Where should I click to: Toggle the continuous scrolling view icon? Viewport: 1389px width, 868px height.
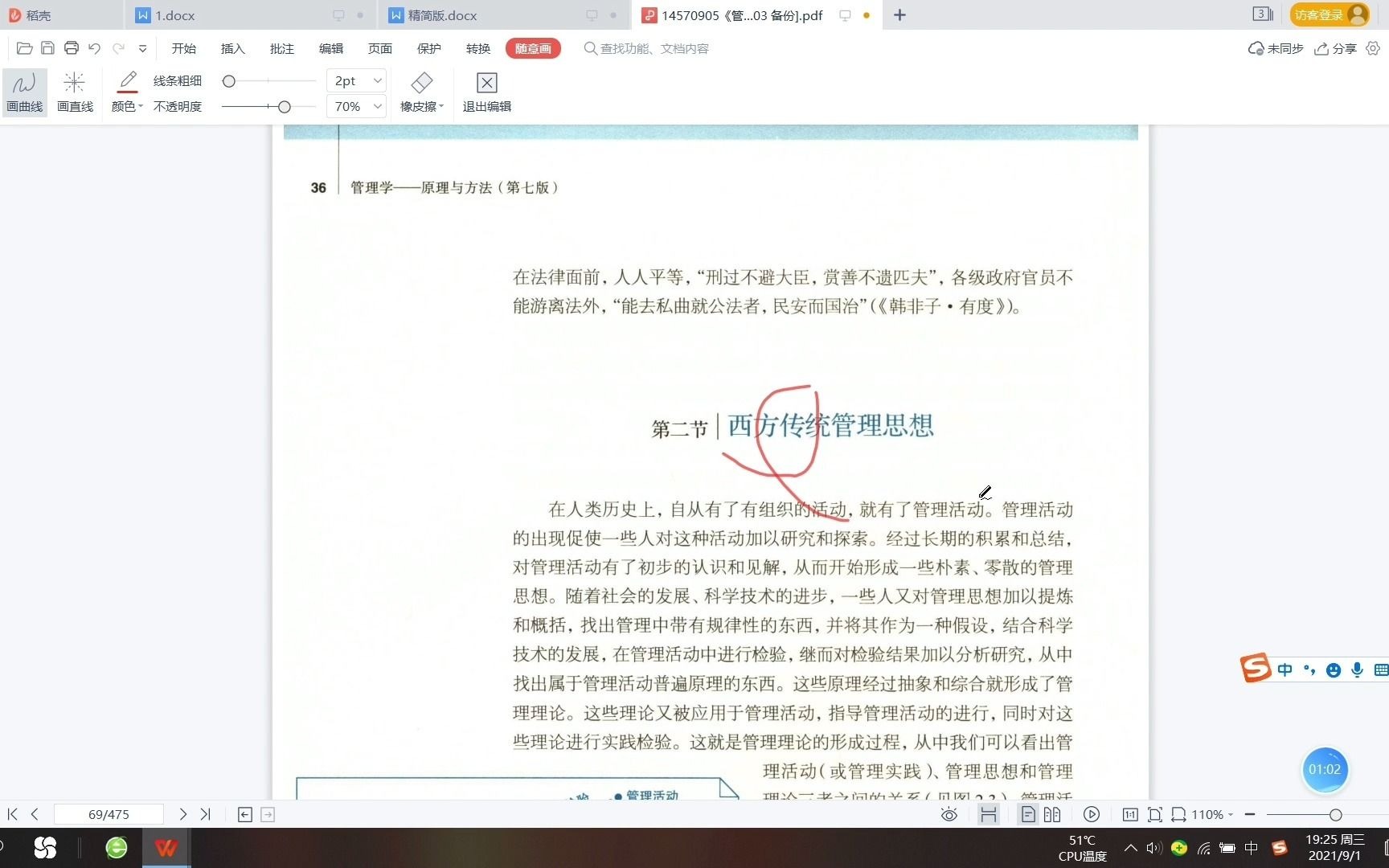[x=989, y=814]
